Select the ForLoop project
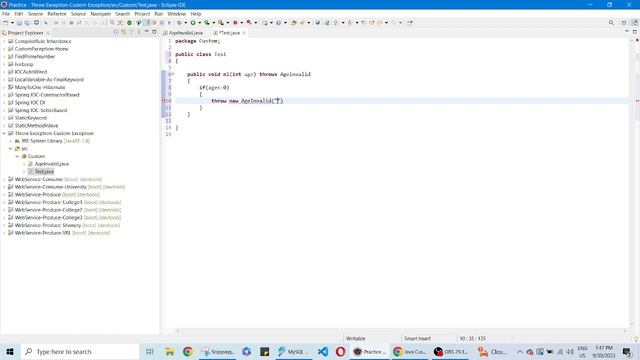This screenshot has width=640, height=360. [24, 64]
